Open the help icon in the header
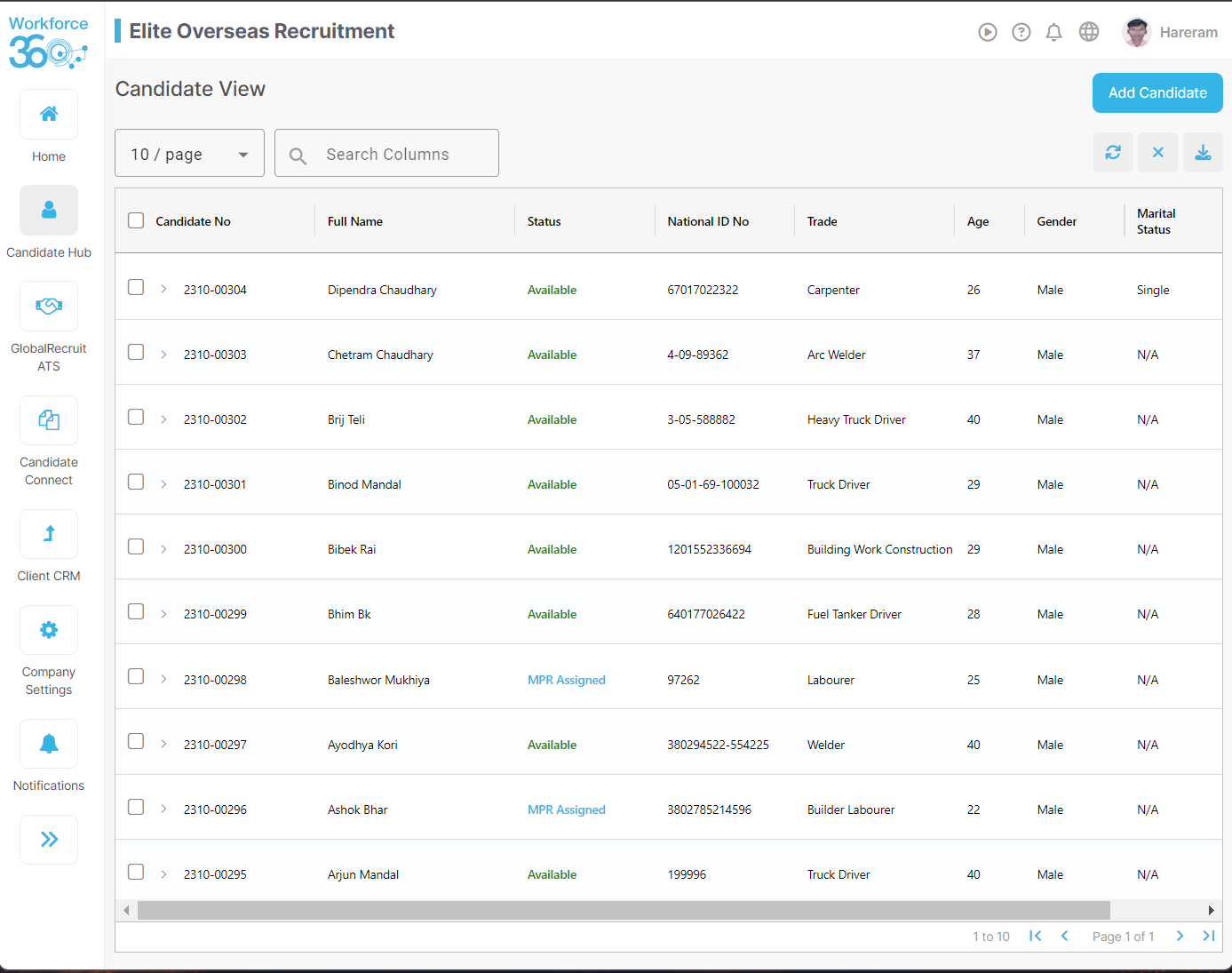Screen dimensions: 1232x973 click(x=1021, y=31)
